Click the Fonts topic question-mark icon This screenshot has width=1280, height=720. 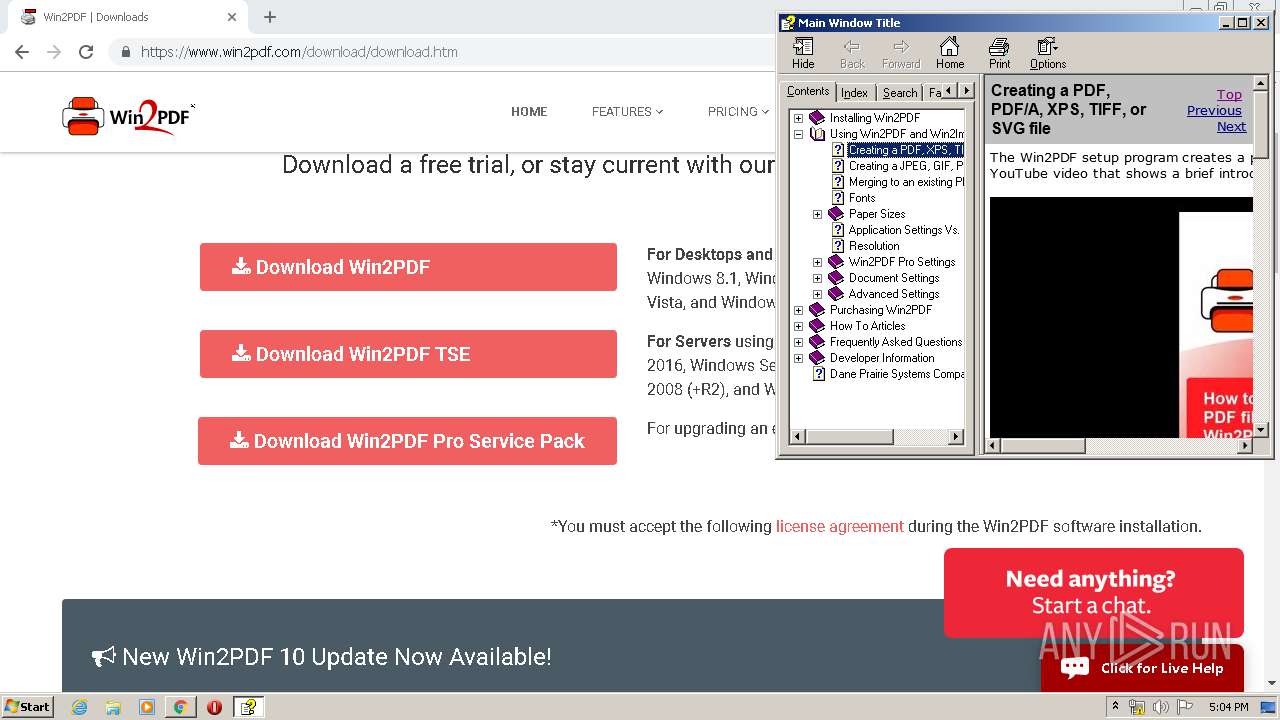click(x=838, y=198)
